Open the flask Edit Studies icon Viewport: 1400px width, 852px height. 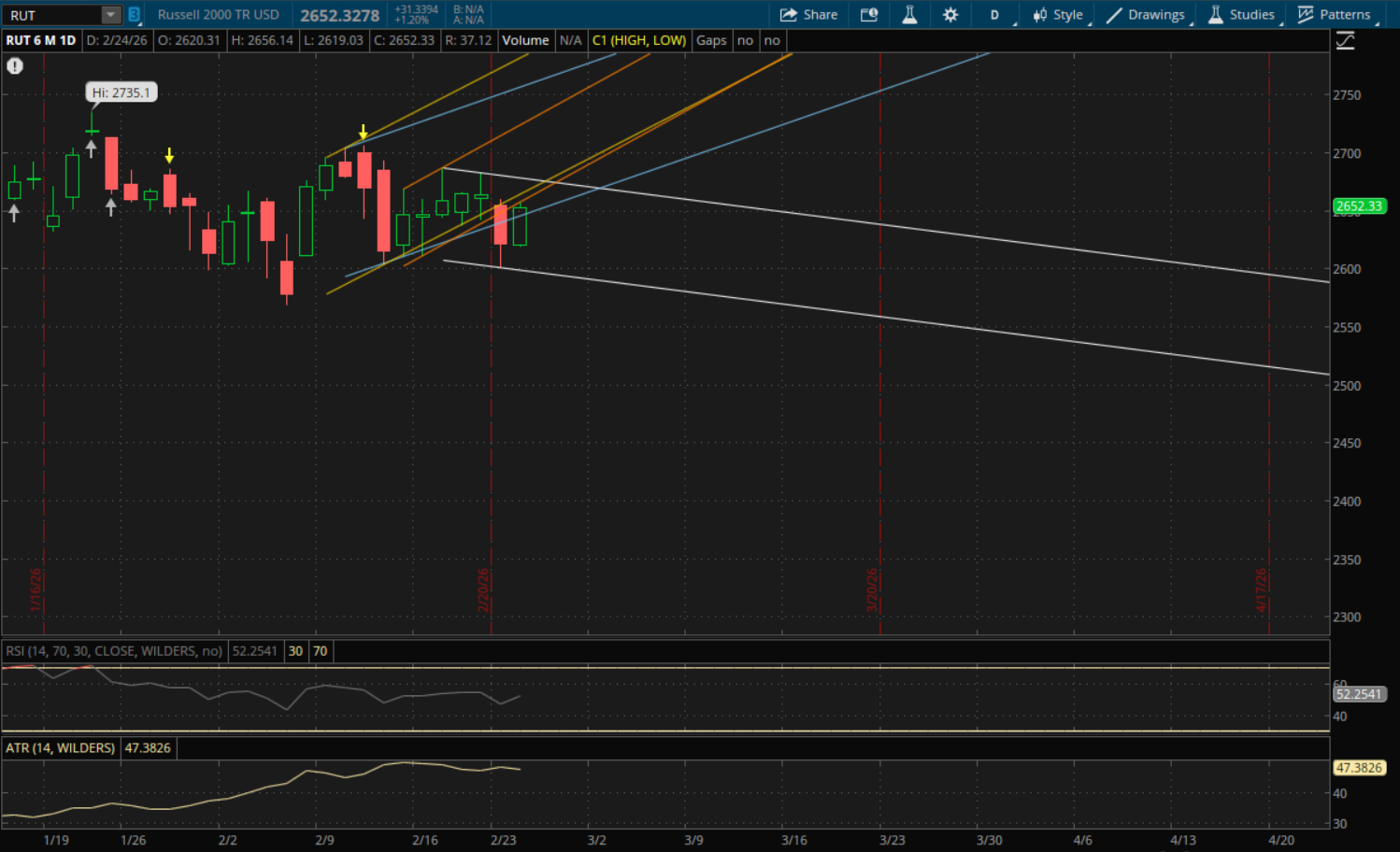[x=909, y=15]
